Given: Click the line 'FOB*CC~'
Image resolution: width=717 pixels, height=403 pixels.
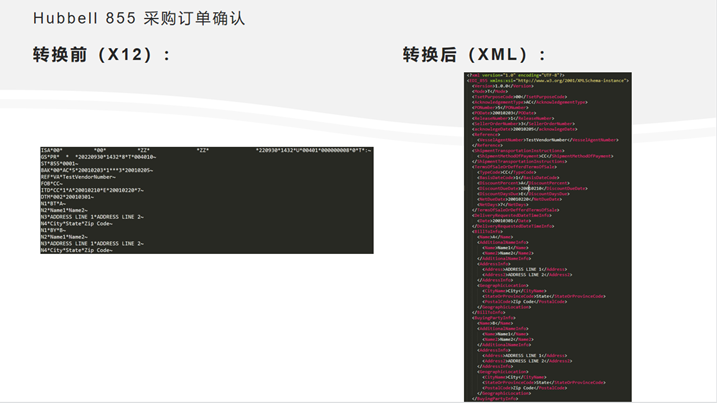Looking at the screenshot, I should 52,183.
